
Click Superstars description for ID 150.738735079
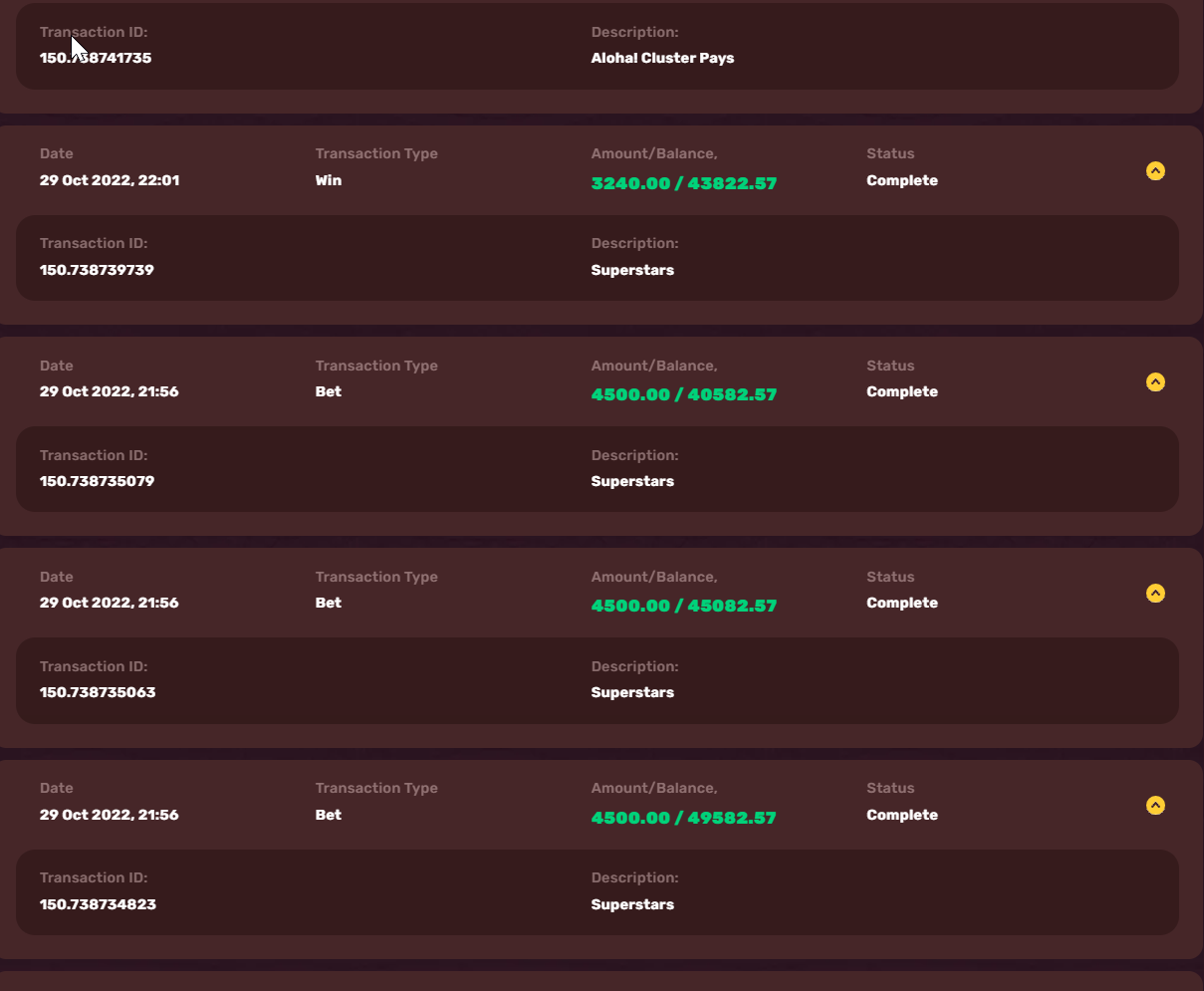pyautogui.click(x=632, y=481)
